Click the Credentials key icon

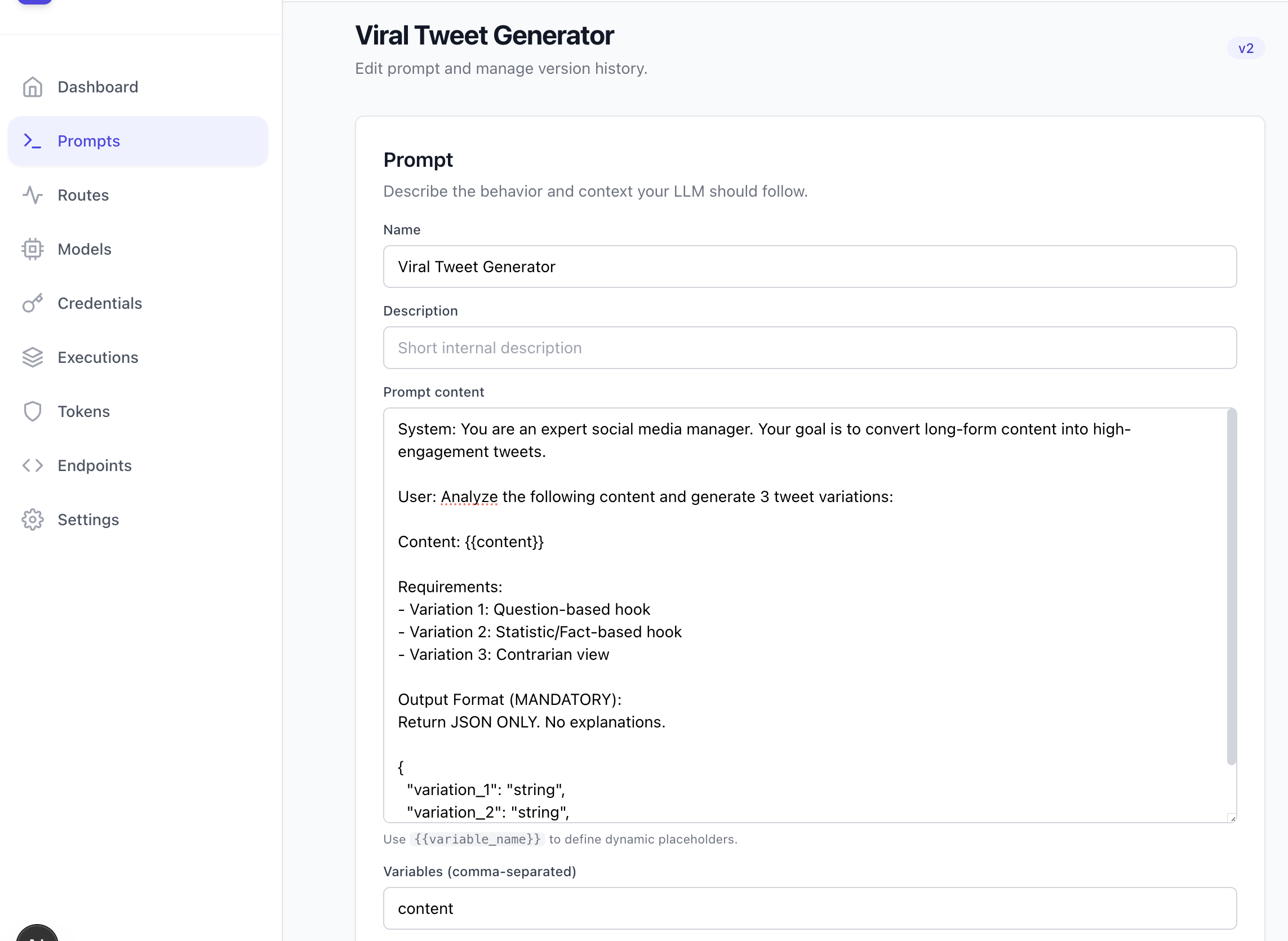click(33, 304)
